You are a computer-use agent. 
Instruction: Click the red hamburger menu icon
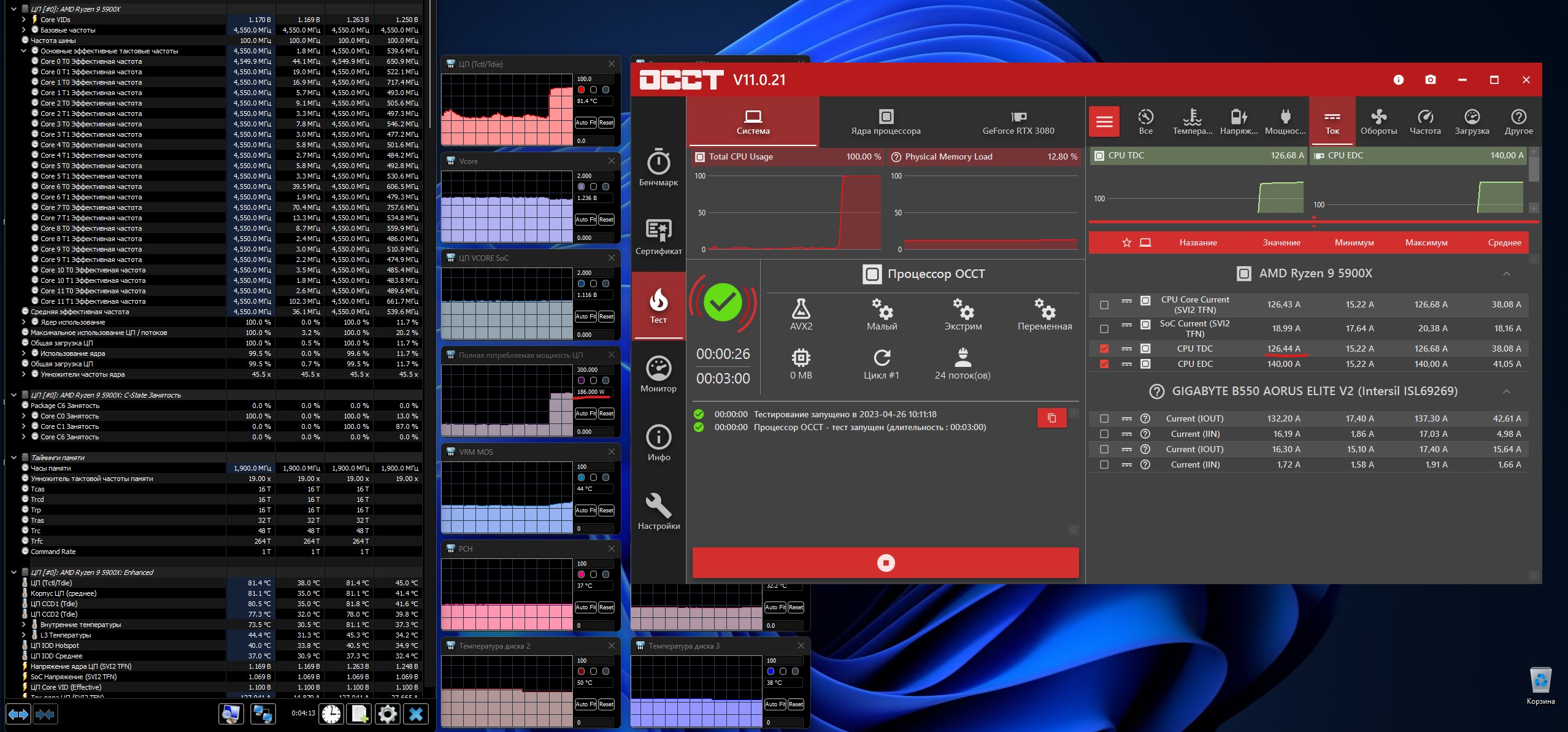[1104, 121]
